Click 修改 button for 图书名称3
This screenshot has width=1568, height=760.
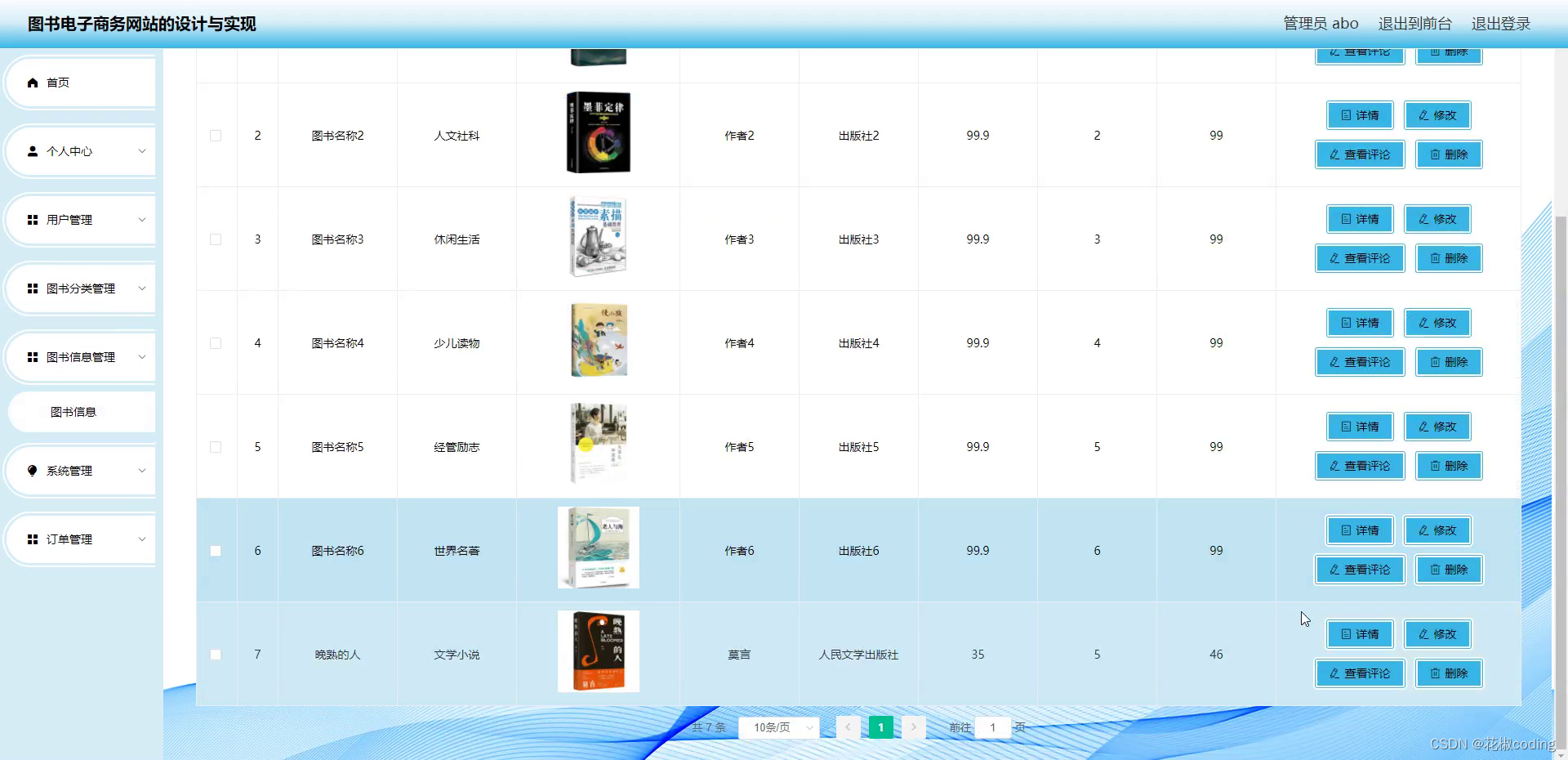click(1437, 219)
